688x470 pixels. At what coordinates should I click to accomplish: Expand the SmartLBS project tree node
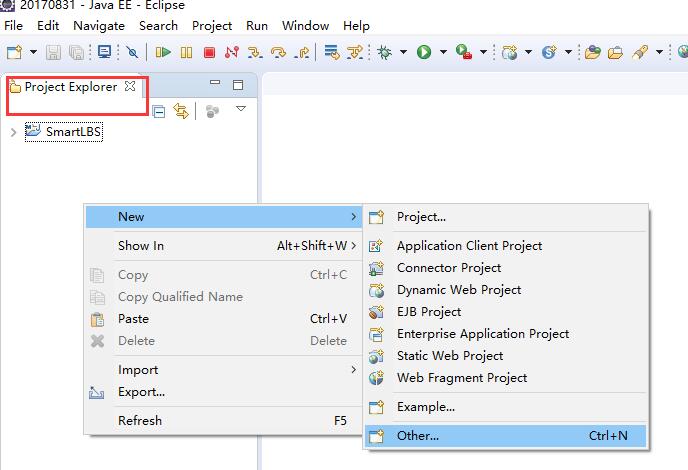(x=13, y=132)
